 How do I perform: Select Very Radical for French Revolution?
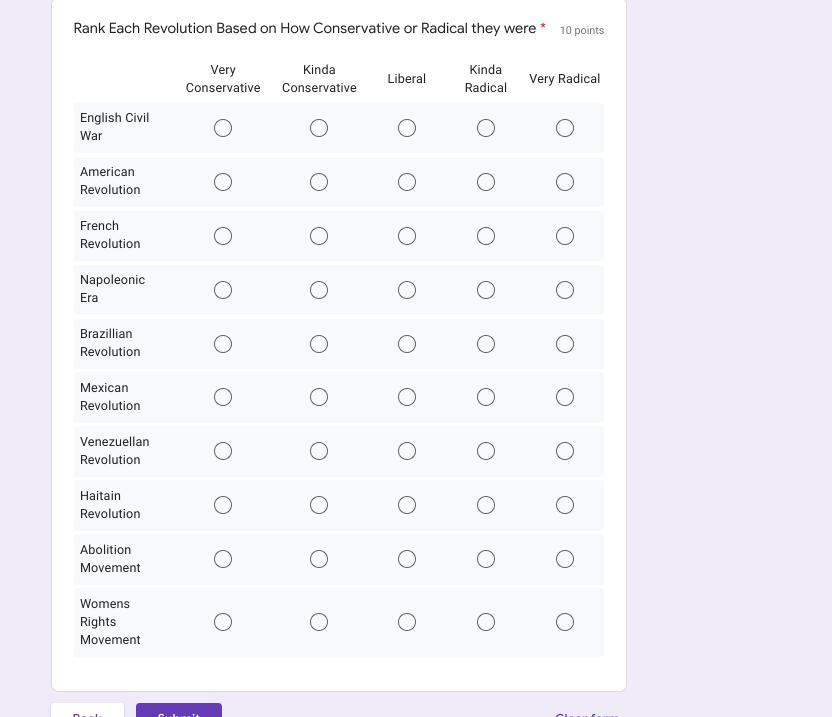tap(565, 236)
